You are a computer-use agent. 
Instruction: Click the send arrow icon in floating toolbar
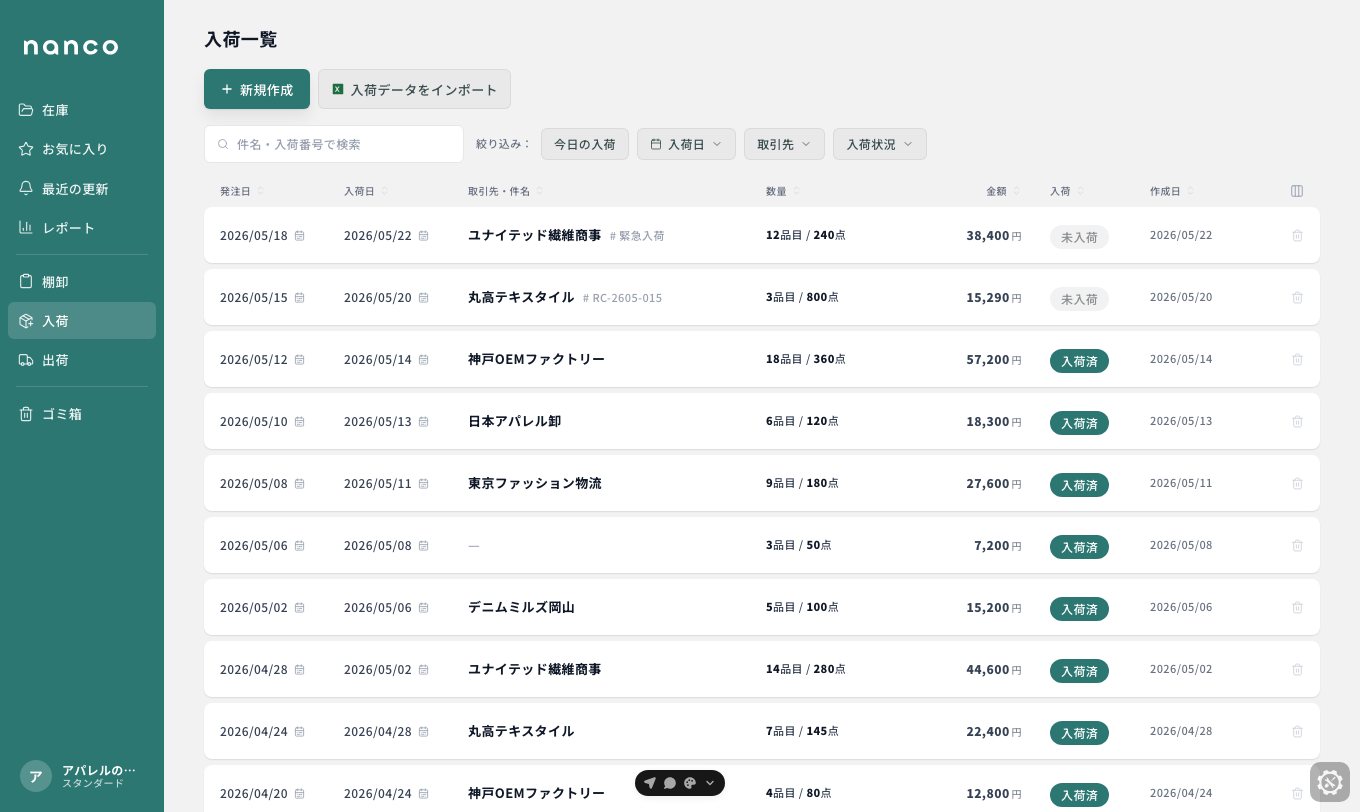tap(650, 783)
